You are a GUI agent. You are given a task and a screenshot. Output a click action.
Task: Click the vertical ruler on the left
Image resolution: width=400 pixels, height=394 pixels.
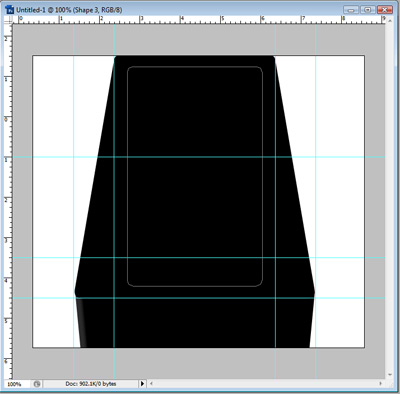coord(8,201)
